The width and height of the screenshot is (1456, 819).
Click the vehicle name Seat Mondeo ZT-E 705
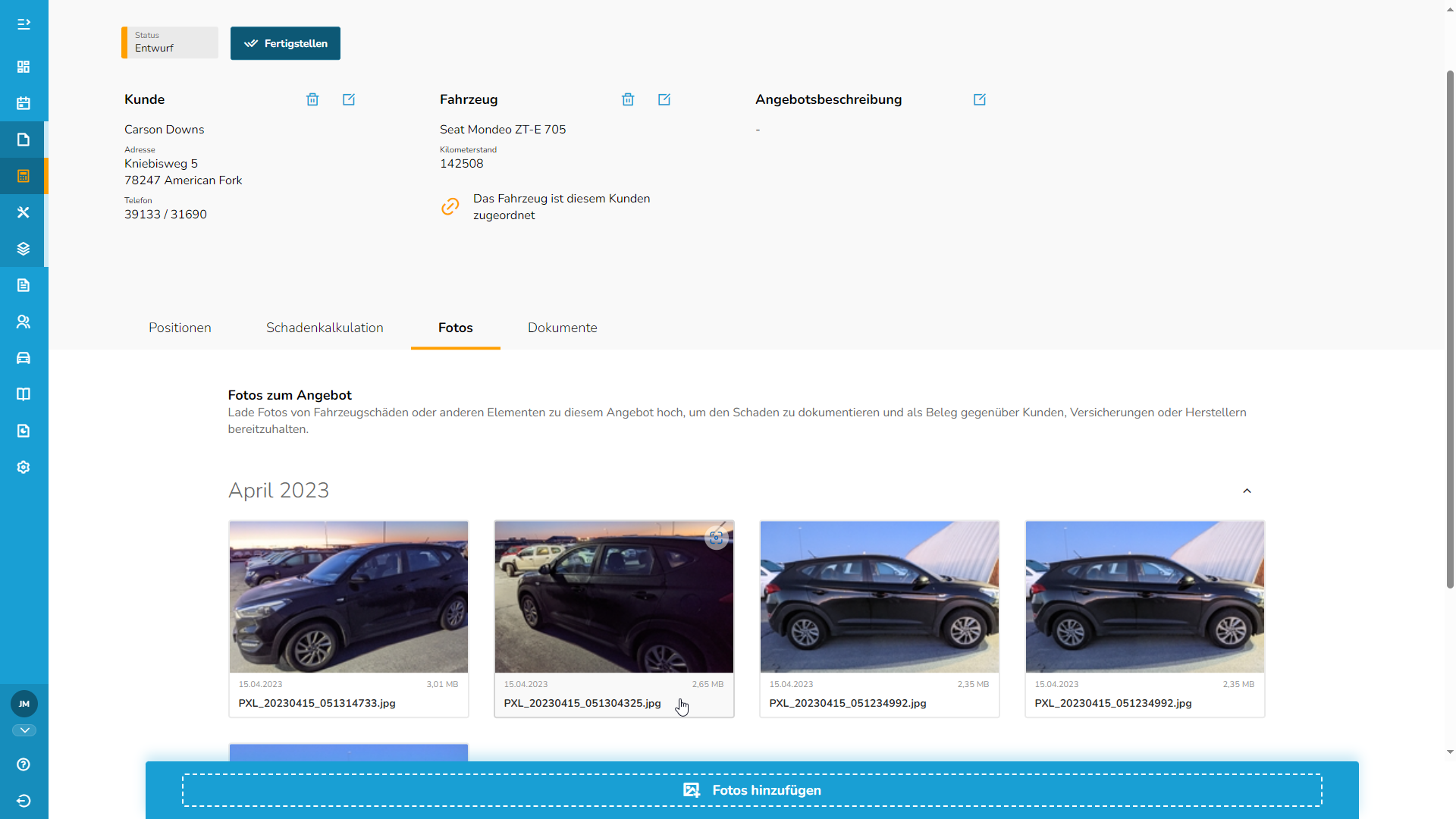(503, 130)
